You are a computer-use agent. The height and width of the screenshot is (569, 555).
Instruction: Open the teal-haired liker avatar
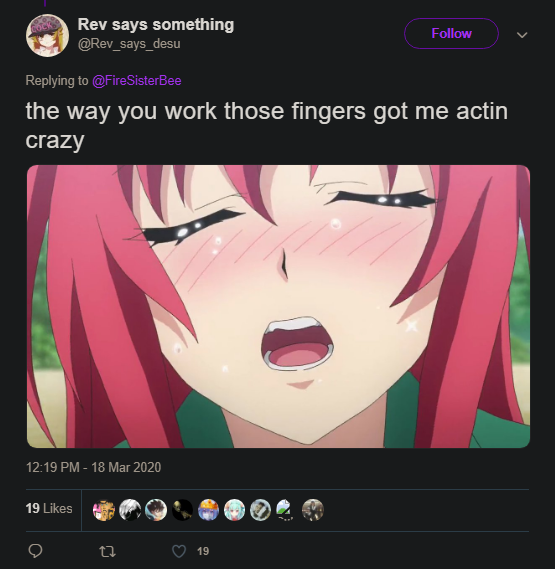click(x=234, y=510)
